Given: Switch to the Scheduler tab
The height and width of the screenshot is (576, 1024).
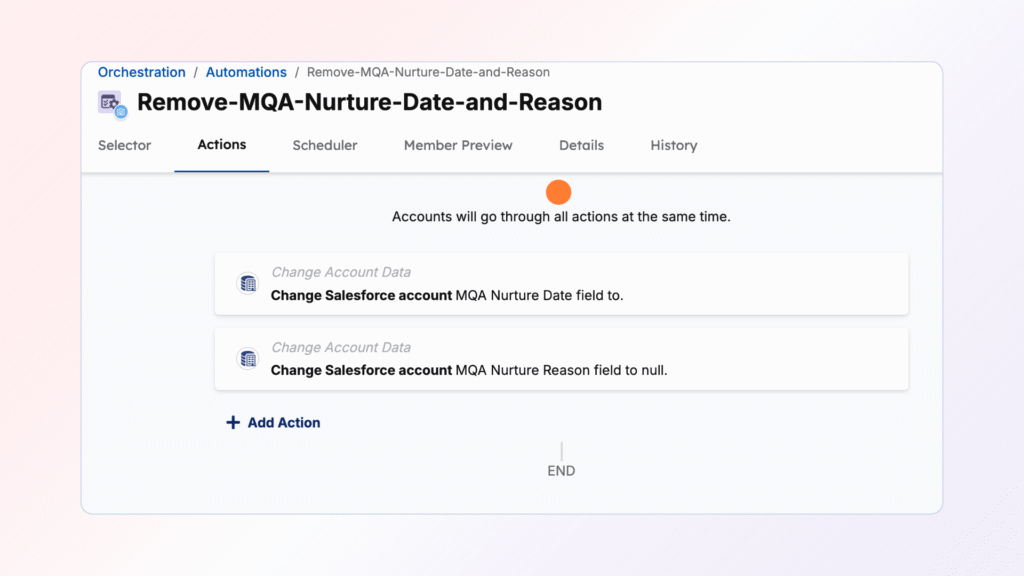Looking at the screenshot, I should [x=324, y=145].
